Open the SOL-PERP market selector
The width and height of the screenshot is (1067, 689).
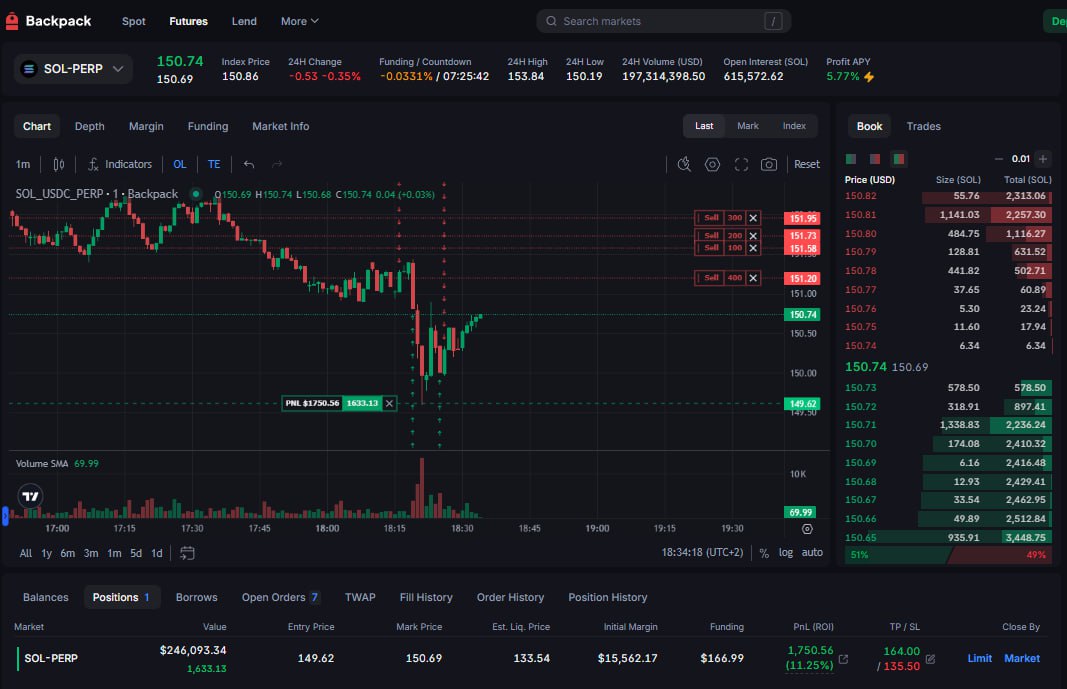click(73, 69)
